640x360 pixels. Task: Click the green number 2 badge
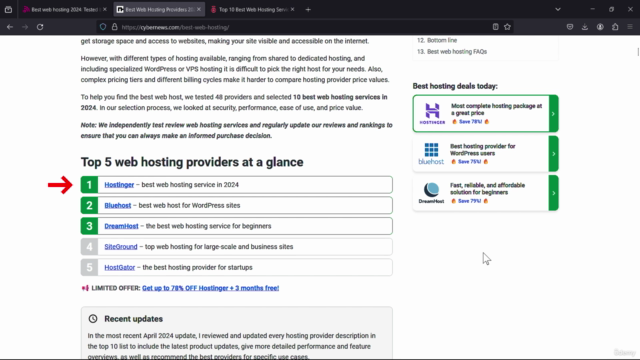point(89,206)
